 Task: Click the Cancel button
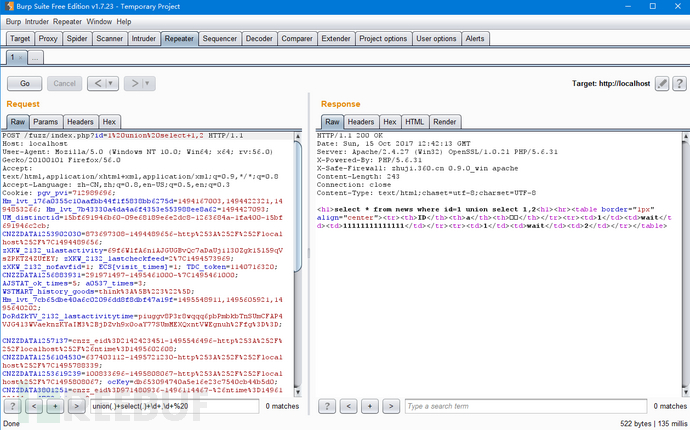(x=64, y=83)
